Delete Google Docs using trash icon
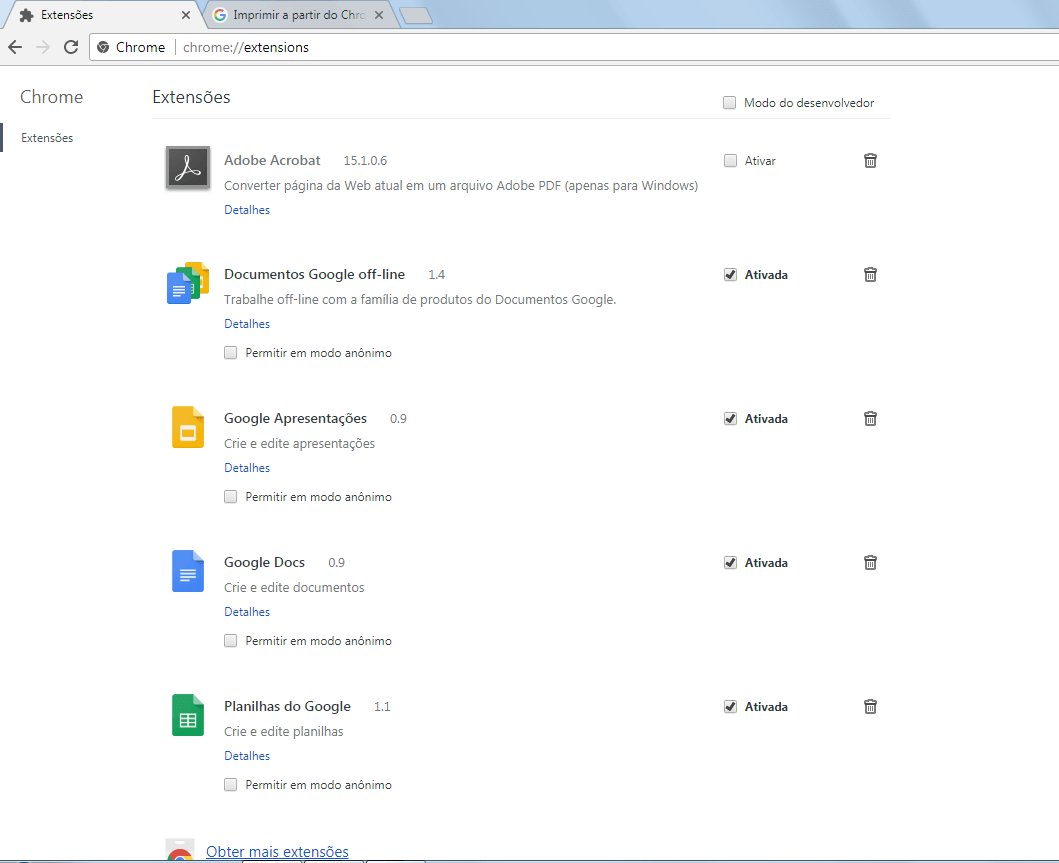This screenshot has height=863, width=1059. [870, 563]
